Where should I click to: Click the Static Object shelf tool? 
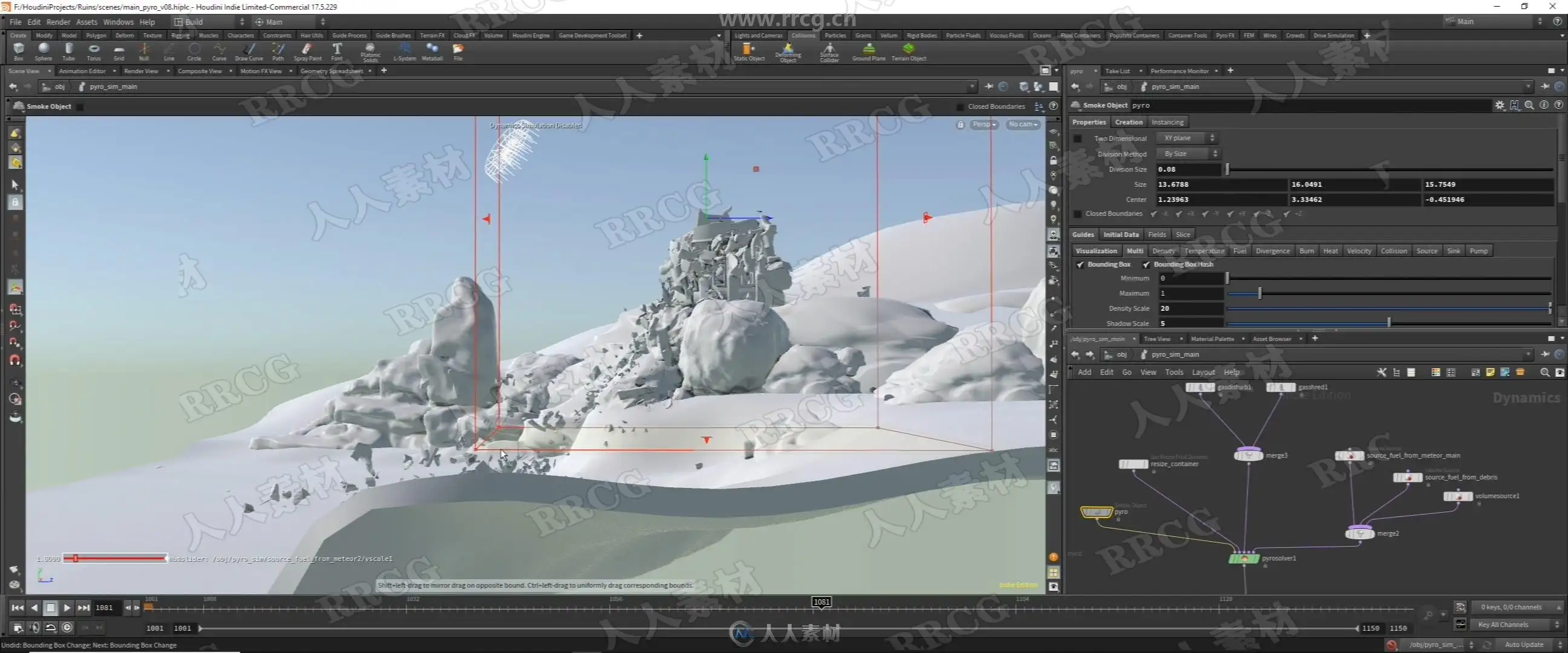tap(748, 50)
